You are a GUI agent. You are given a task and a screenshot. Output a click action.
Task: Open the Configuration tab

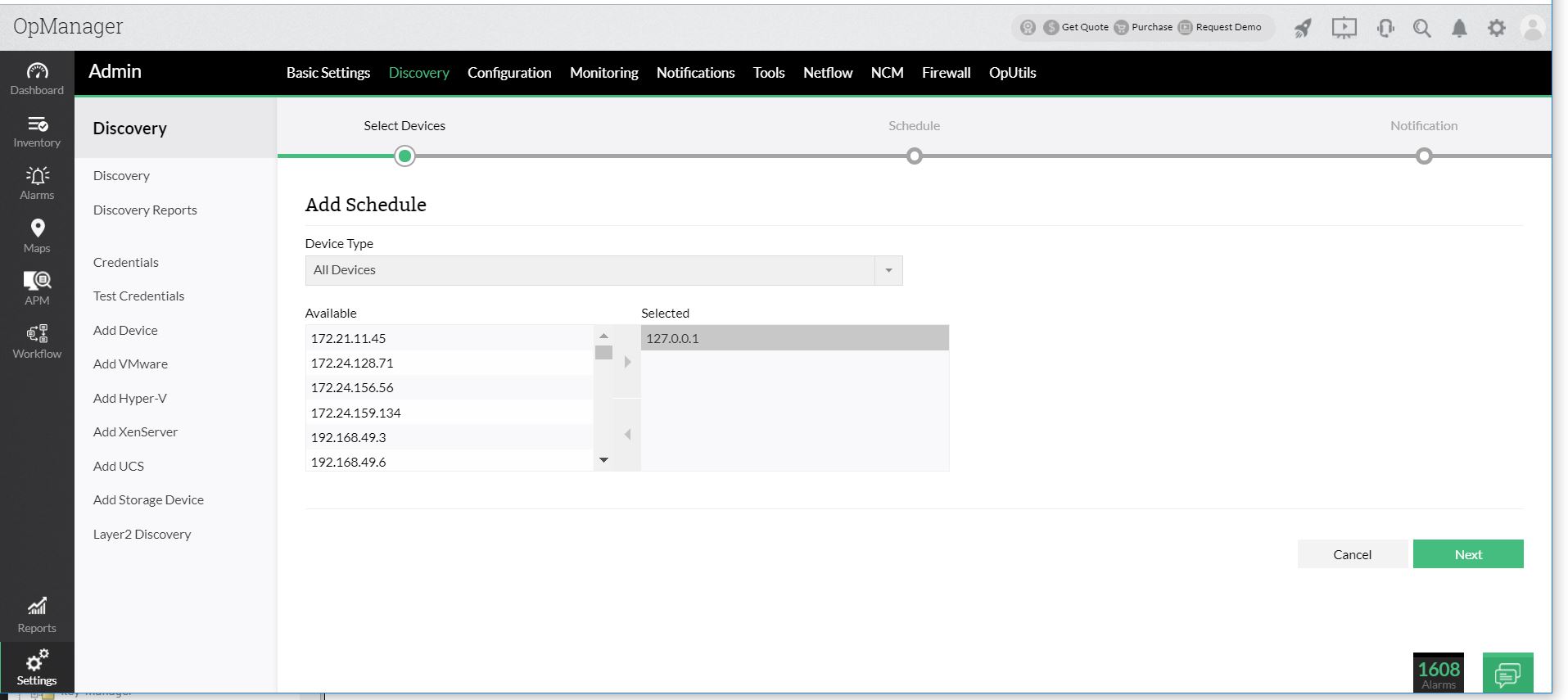(509, 73)
